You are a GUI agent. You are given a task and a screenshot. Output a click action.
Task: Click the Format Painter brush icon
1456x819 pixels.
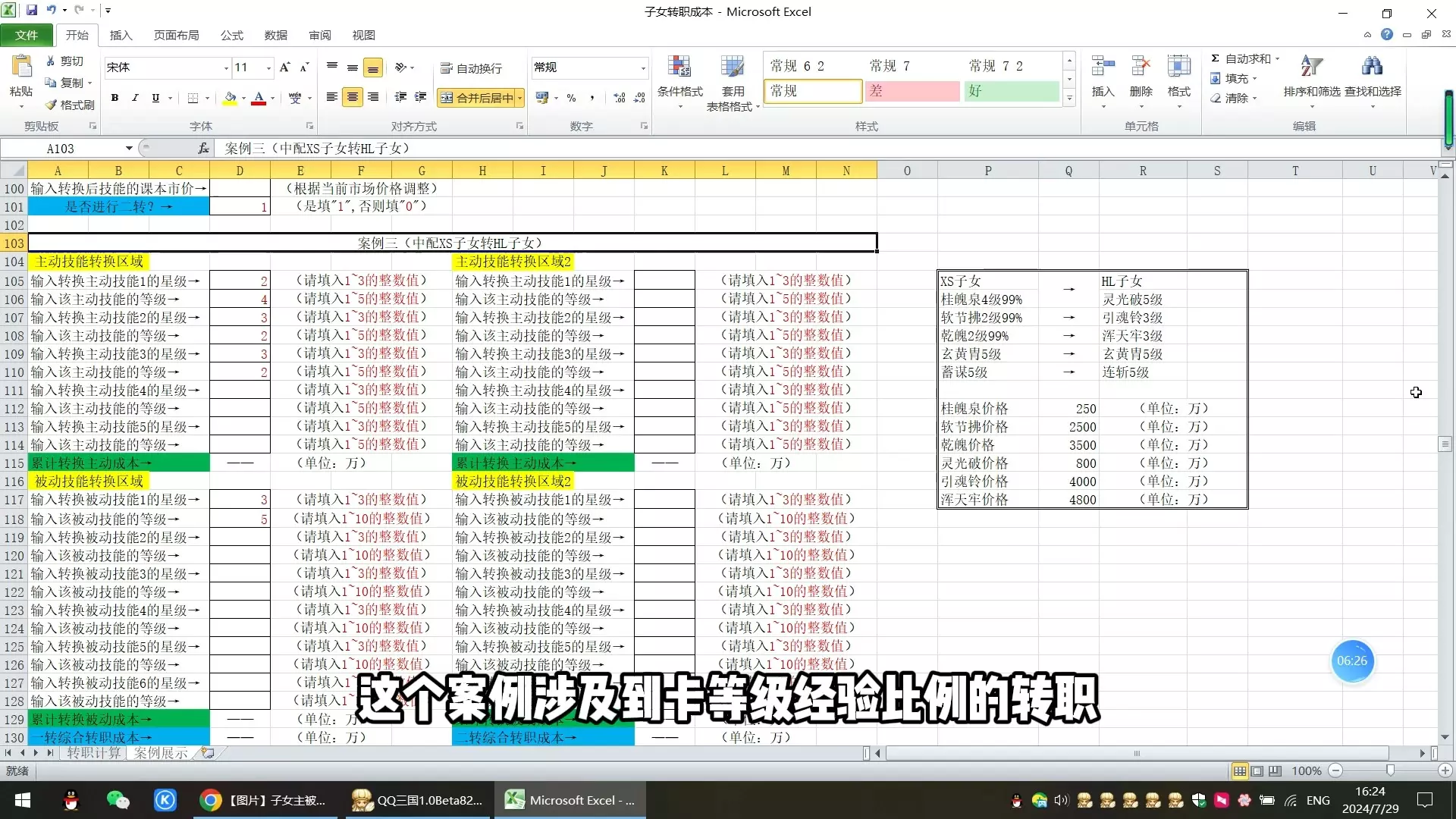(52, 105)
